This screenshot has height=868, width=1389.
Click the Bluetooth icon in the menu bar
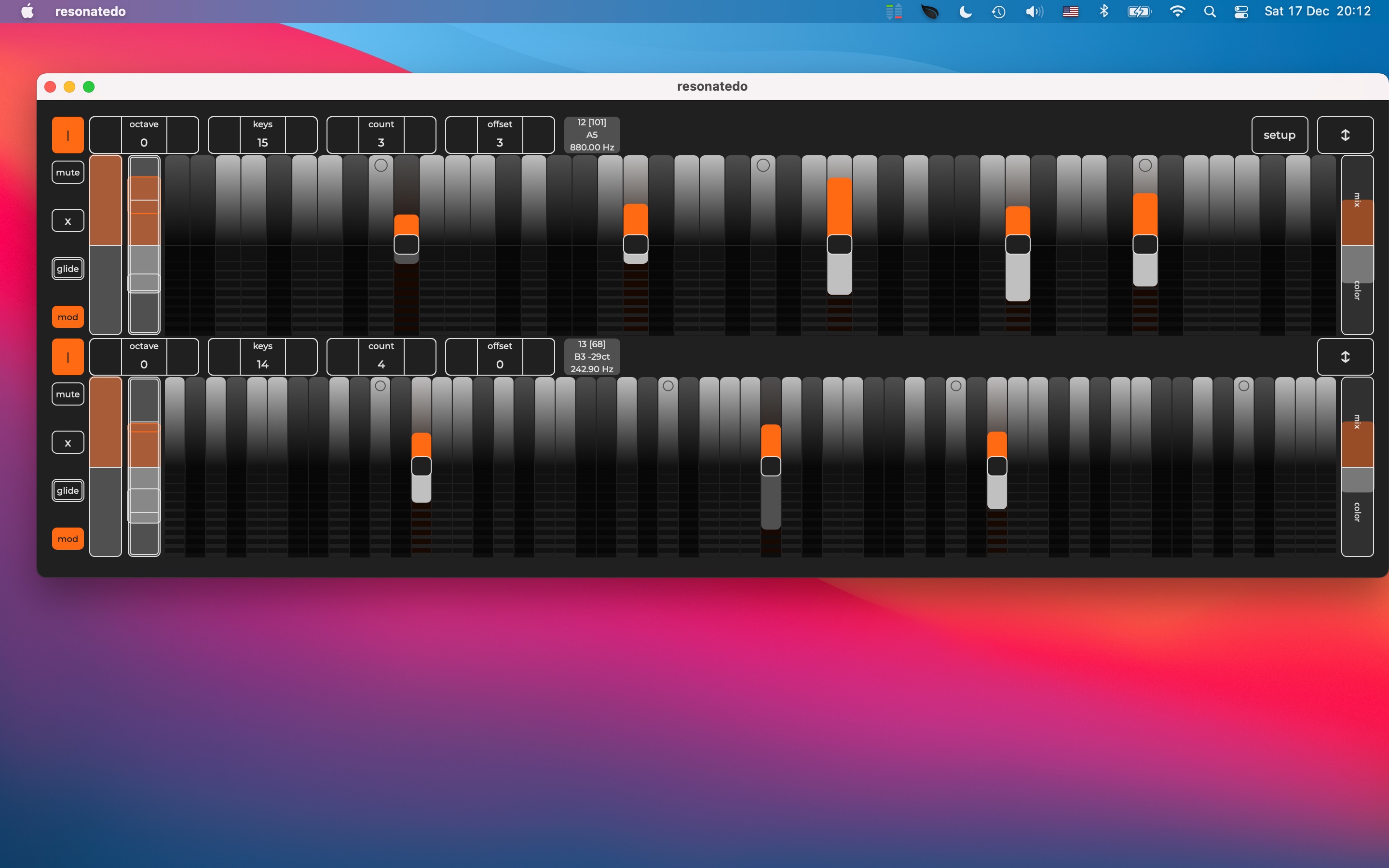coord(1104,12)
